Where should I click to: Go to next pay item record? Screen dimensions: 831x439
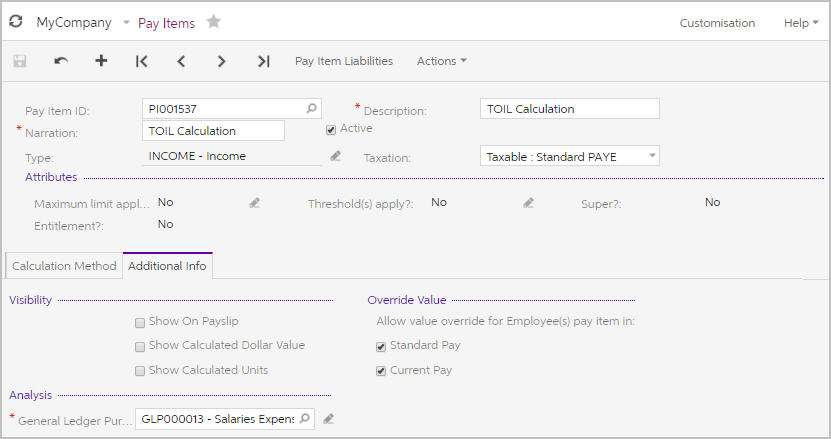[x=222, y=61]
